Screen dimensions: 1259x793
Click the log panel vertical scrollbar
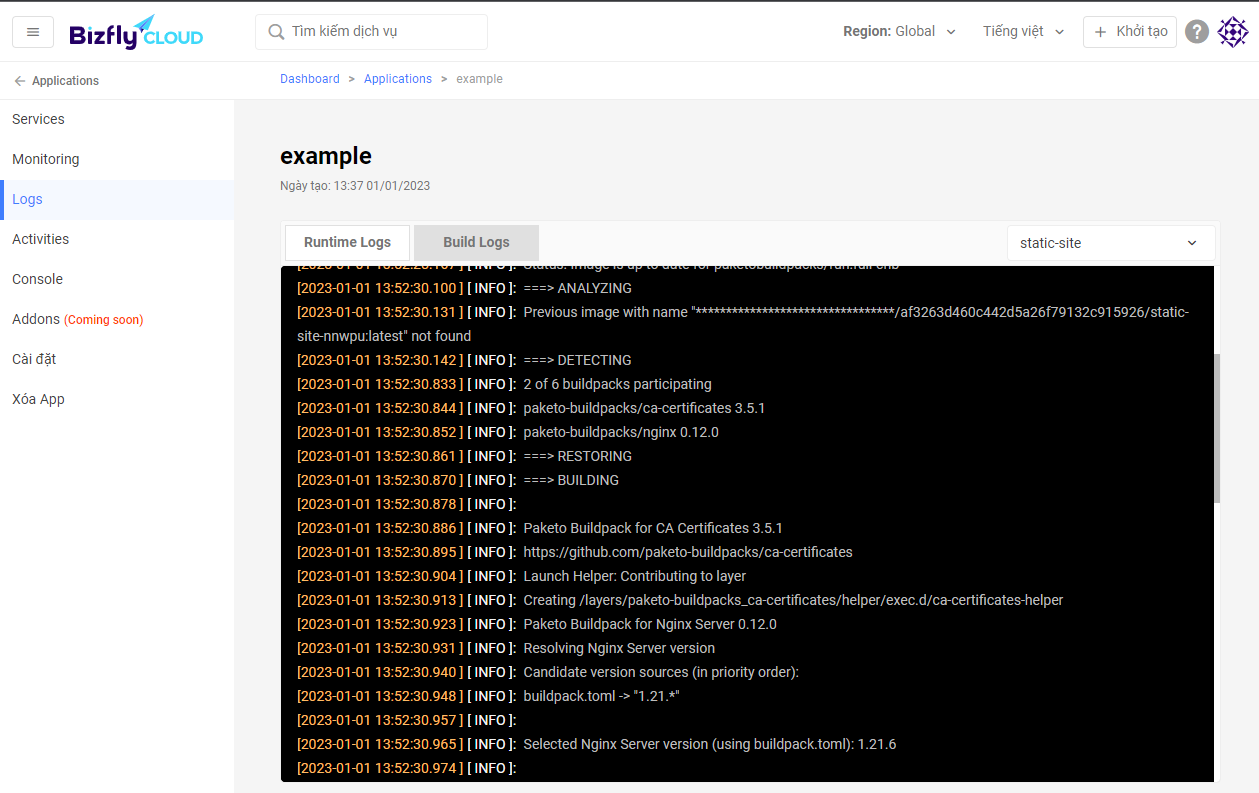click(1217, 428)
